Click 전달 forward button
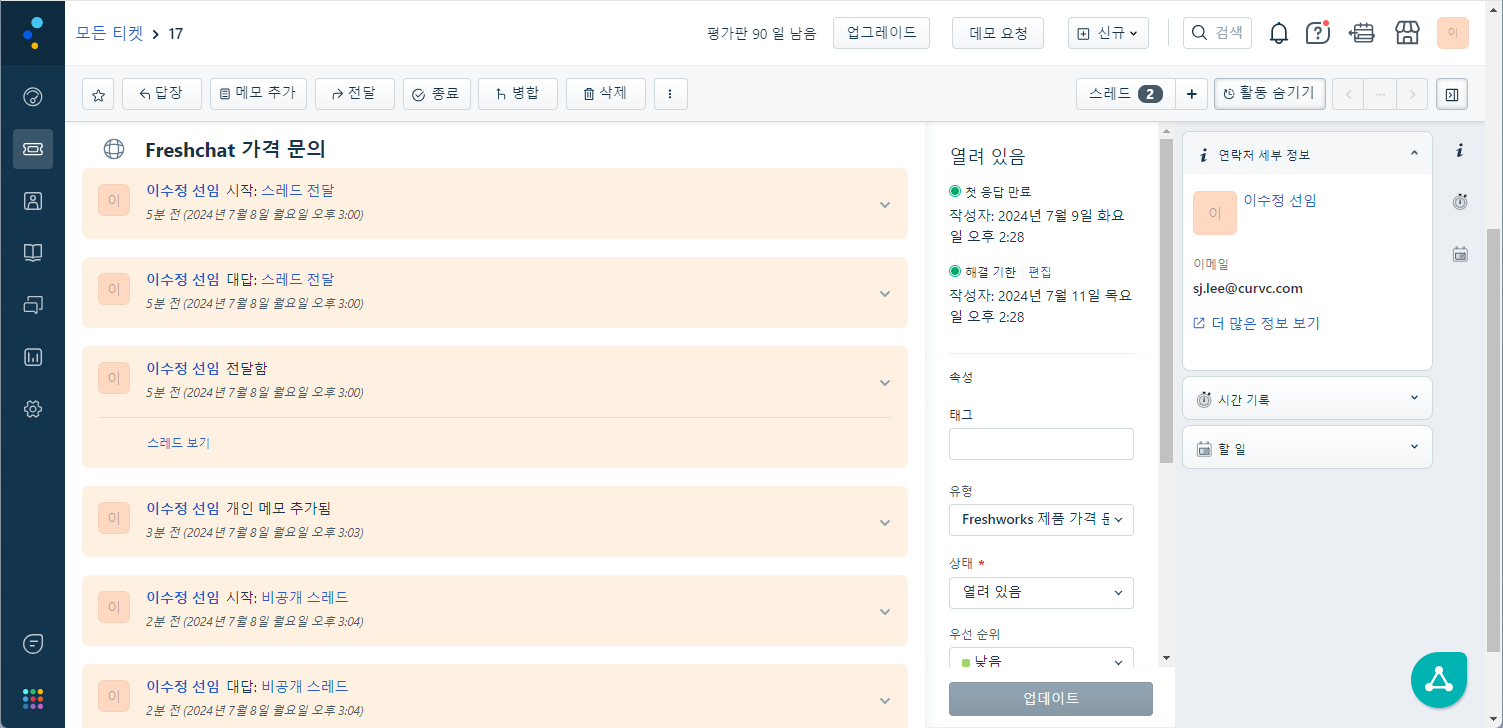Image resolution: width=1503 pixels, height=728 pixels. click(354, 94)
